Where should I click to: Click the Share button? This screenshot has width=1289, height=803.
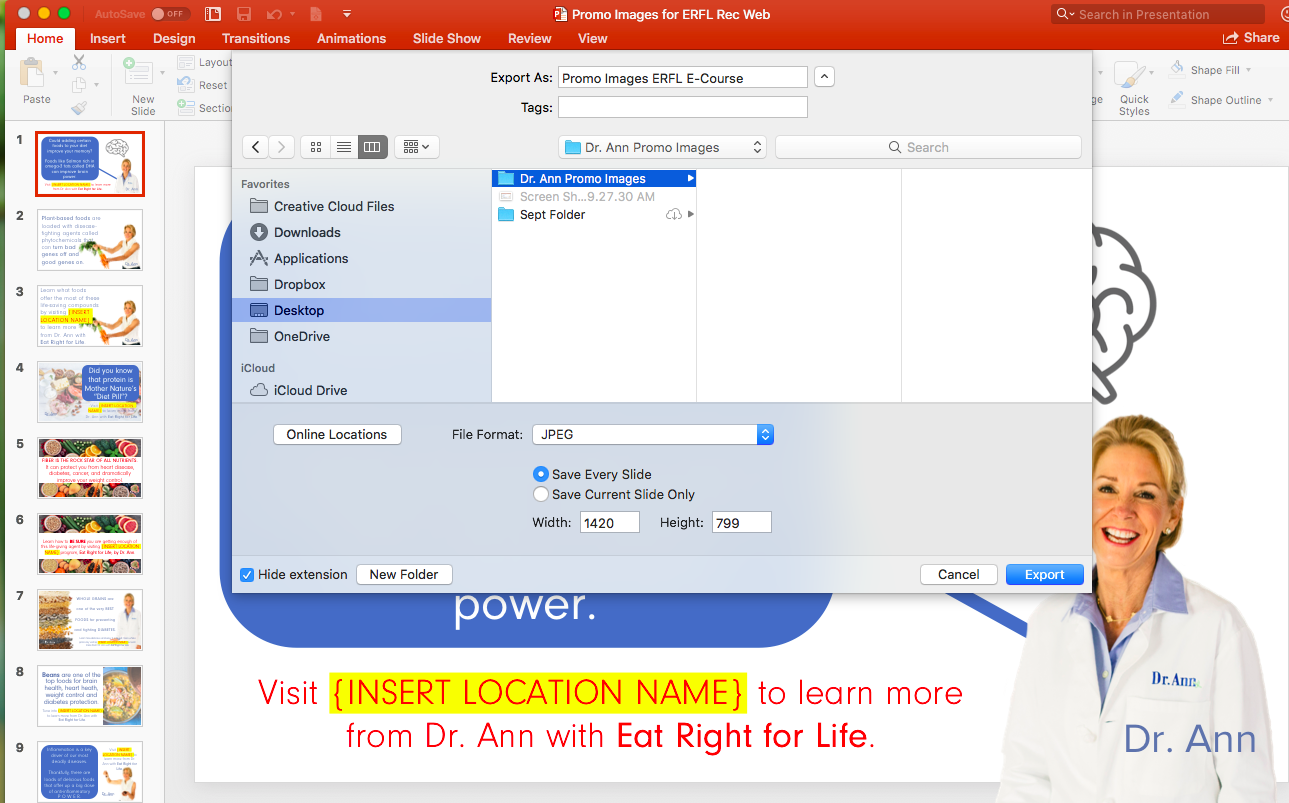[x=1251, y=38]
